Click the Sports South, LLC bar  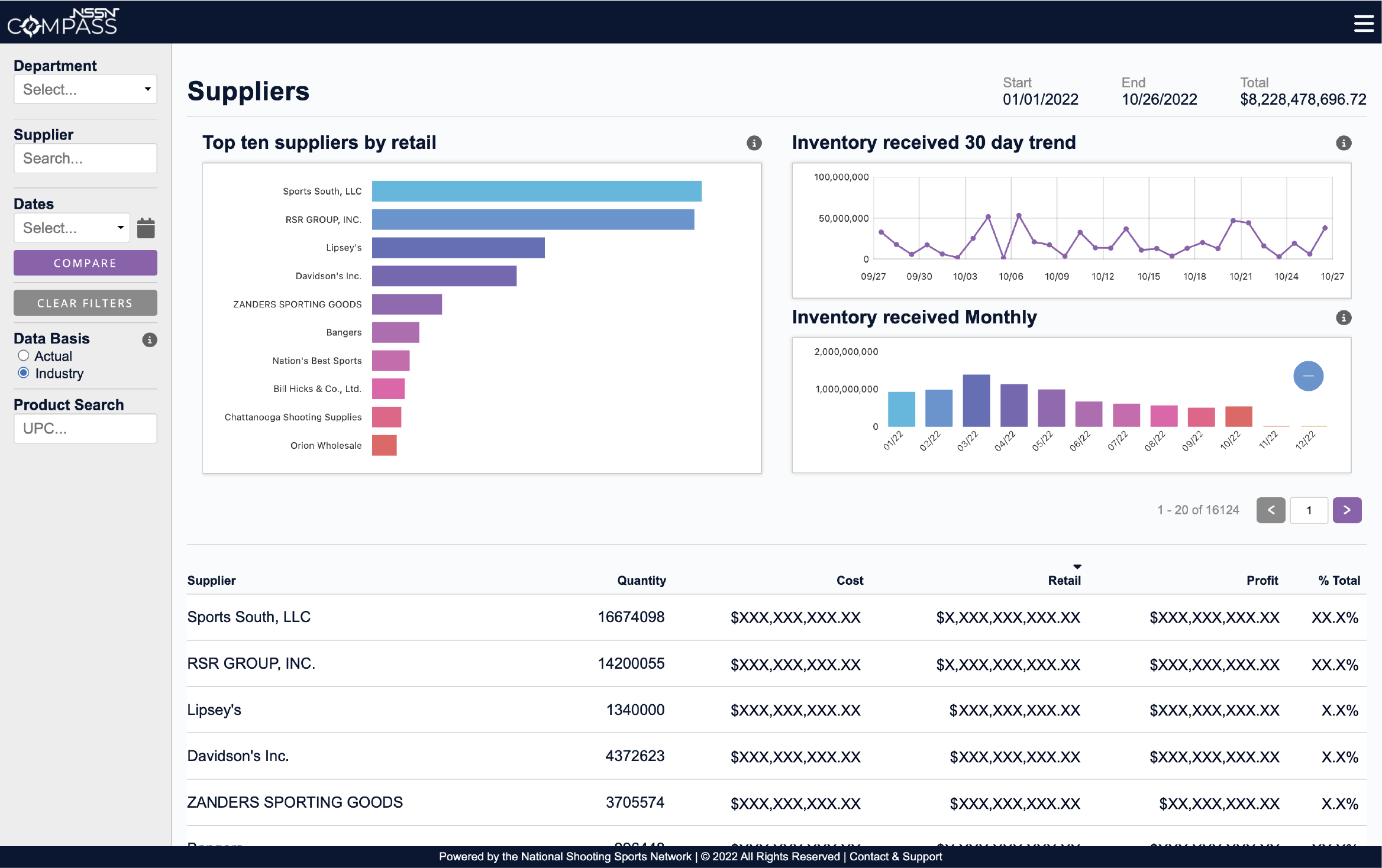536,192
